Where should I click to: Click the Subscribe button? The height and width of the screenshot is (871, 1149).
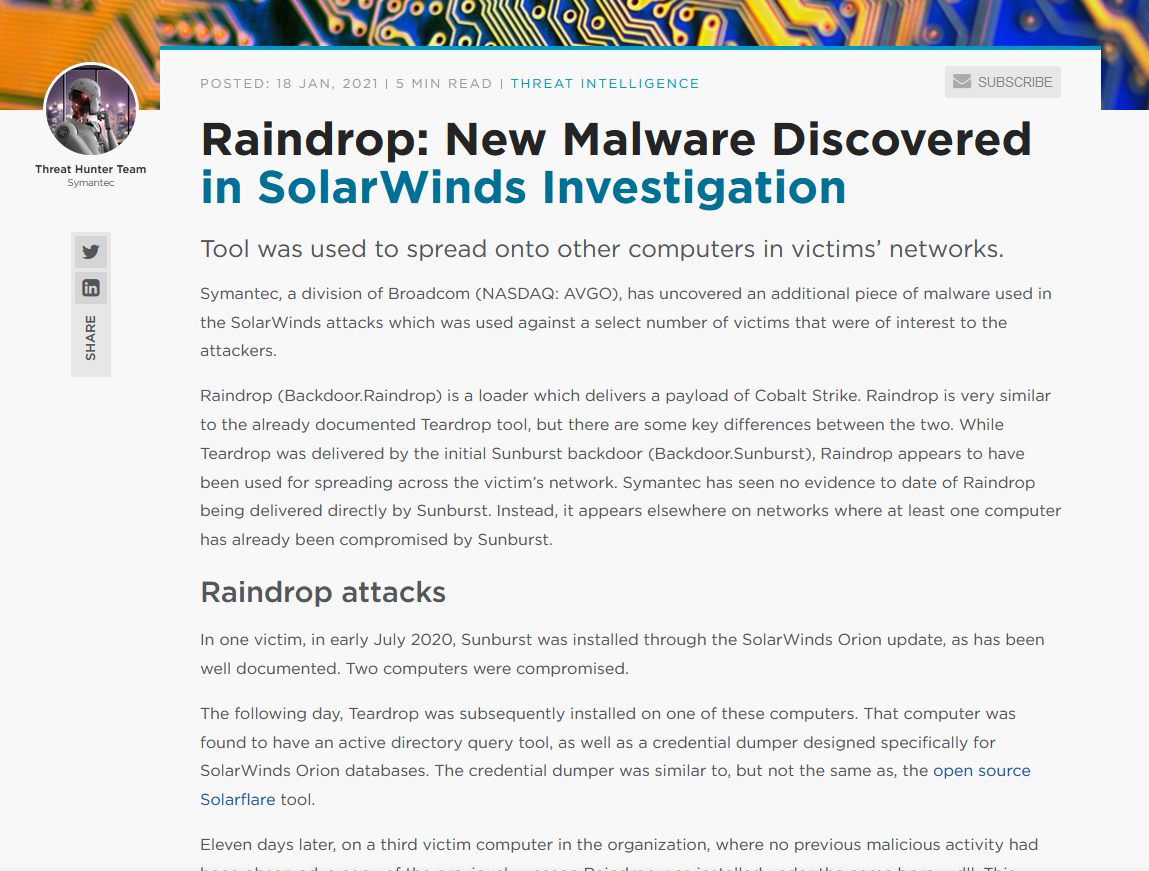coord(1002,82)
